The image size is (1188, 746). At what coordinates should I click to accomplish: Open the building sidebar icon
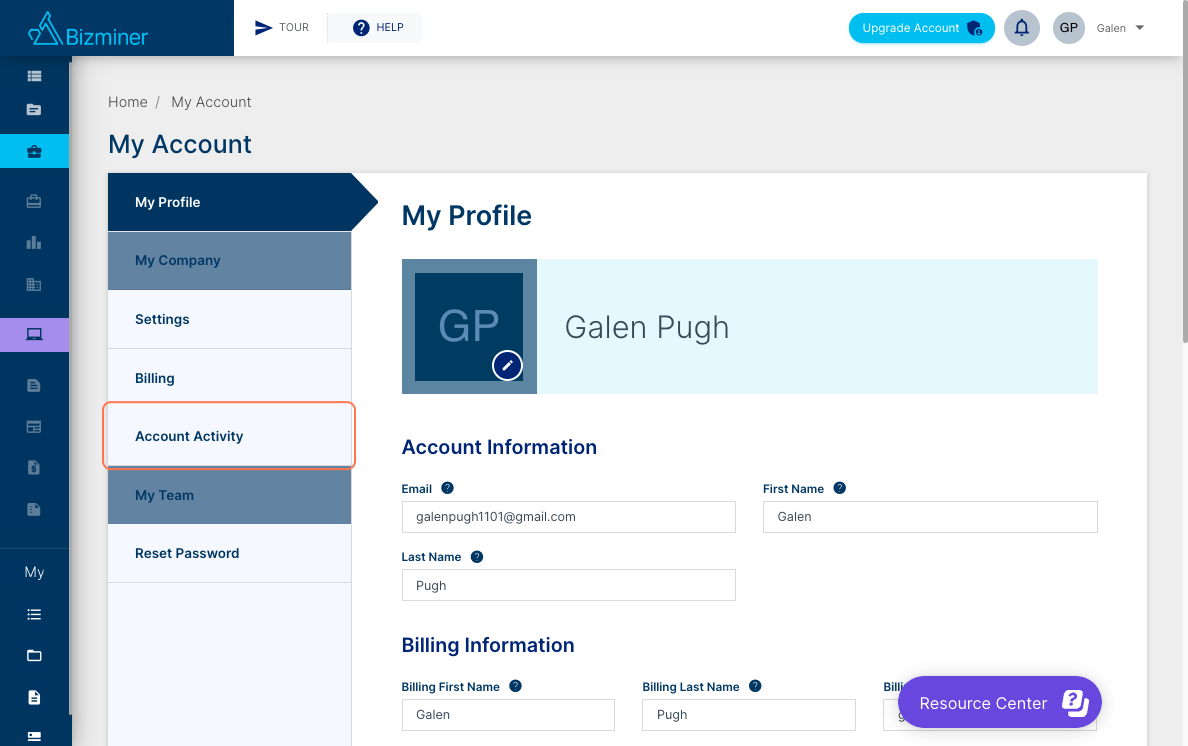(x=34, y=285)
